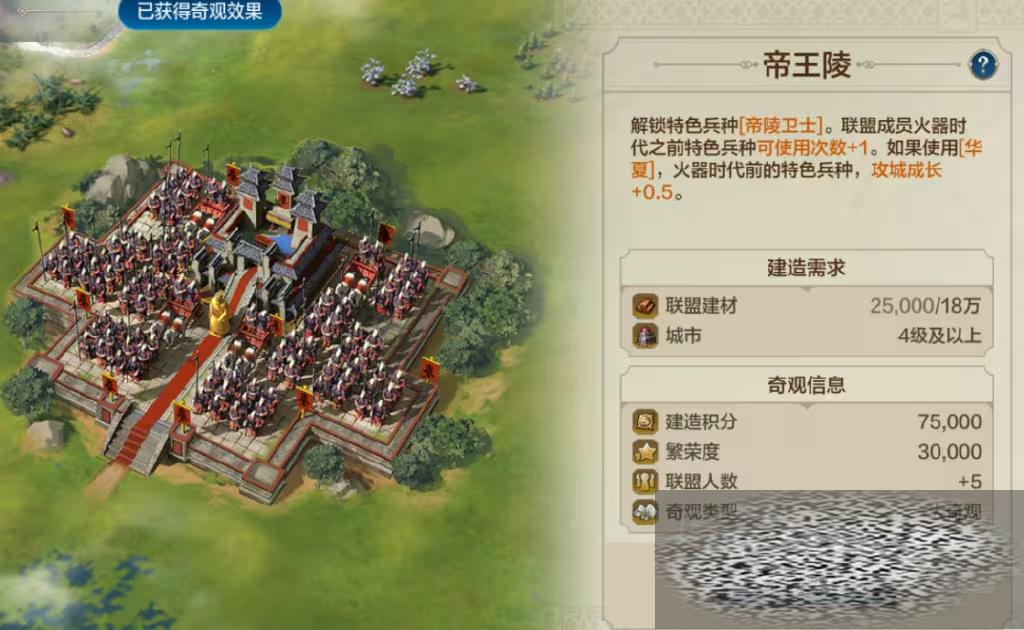Open the [帝陵卫士] unit link

780,125
